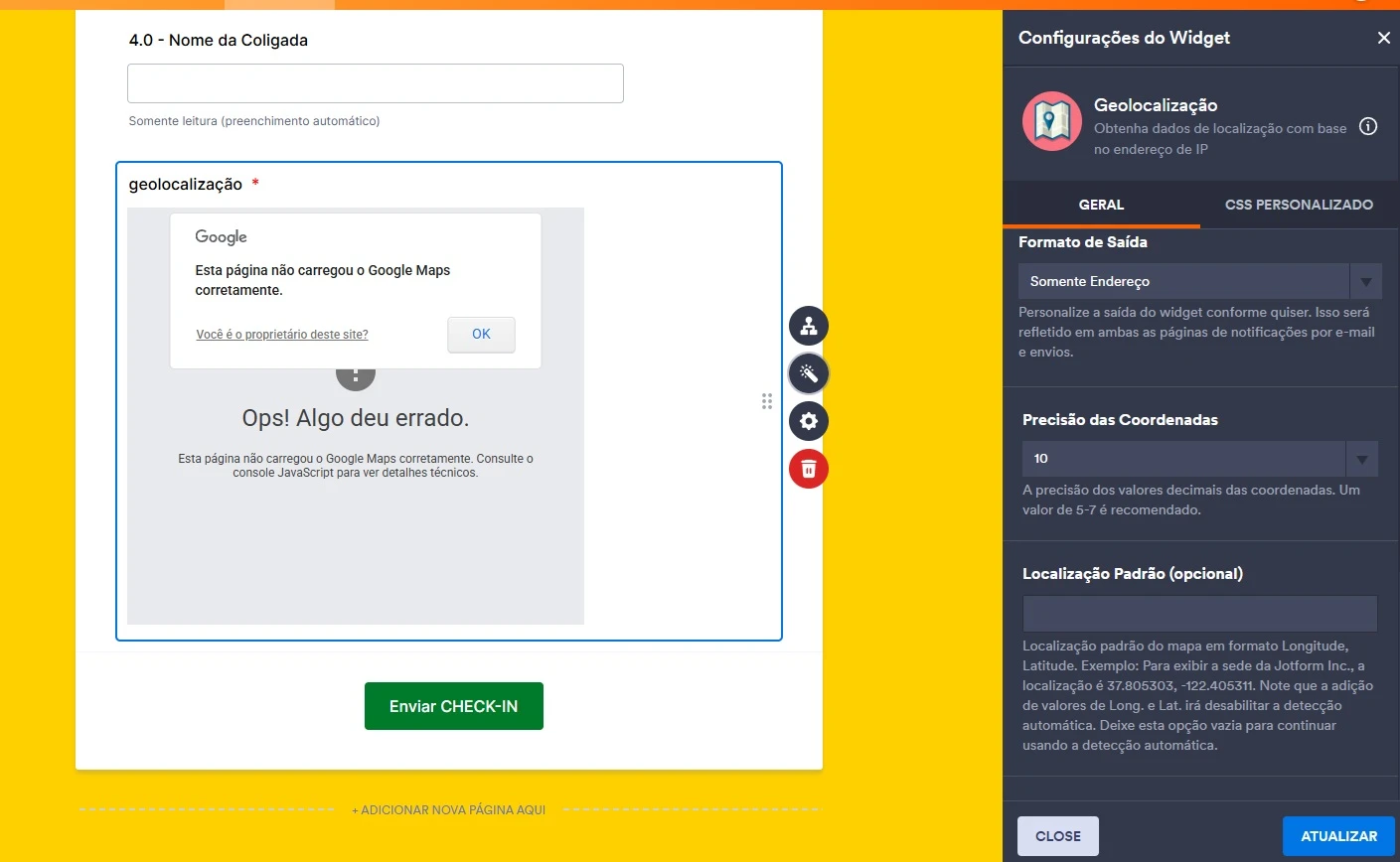
Task: Open the Formato de Saída dropdown
Action: point(1365,281)
